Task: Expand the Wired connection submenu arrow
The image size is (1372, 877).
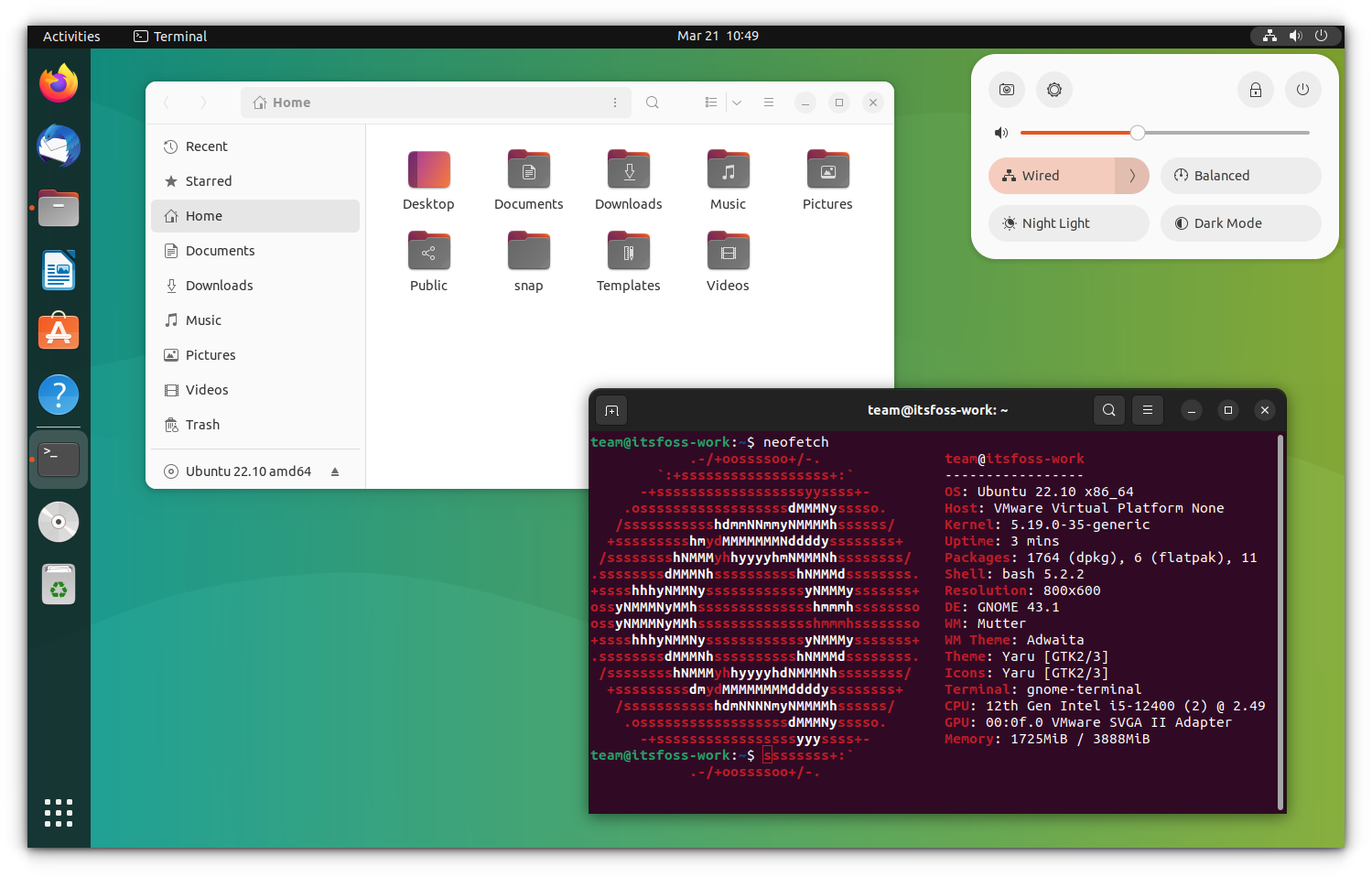Action: click(1132, 176)
